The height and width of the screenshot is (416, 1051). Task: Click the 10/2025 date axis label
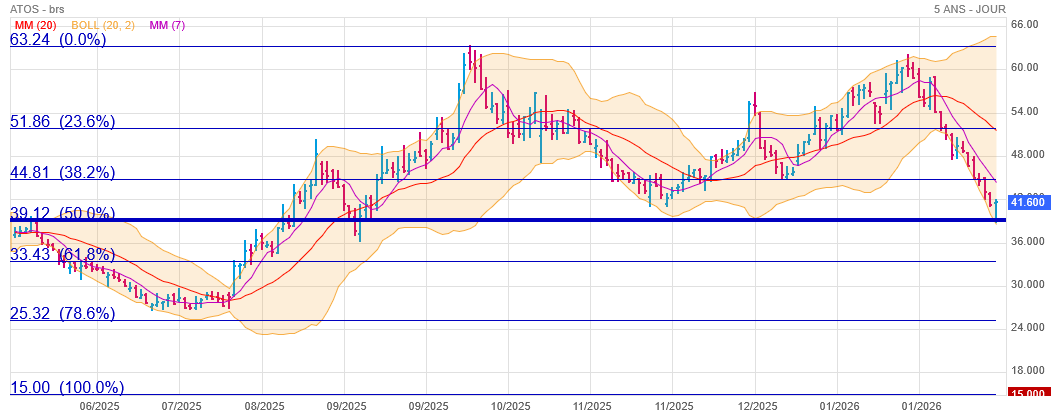click(509, 406)
